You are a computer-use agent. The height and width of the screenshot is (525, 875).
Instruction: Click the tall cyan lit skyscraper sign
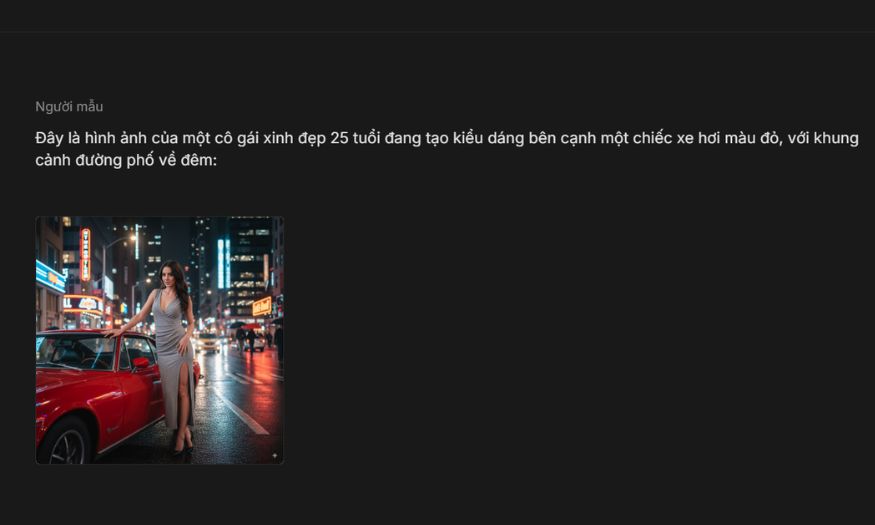[224, 263]
